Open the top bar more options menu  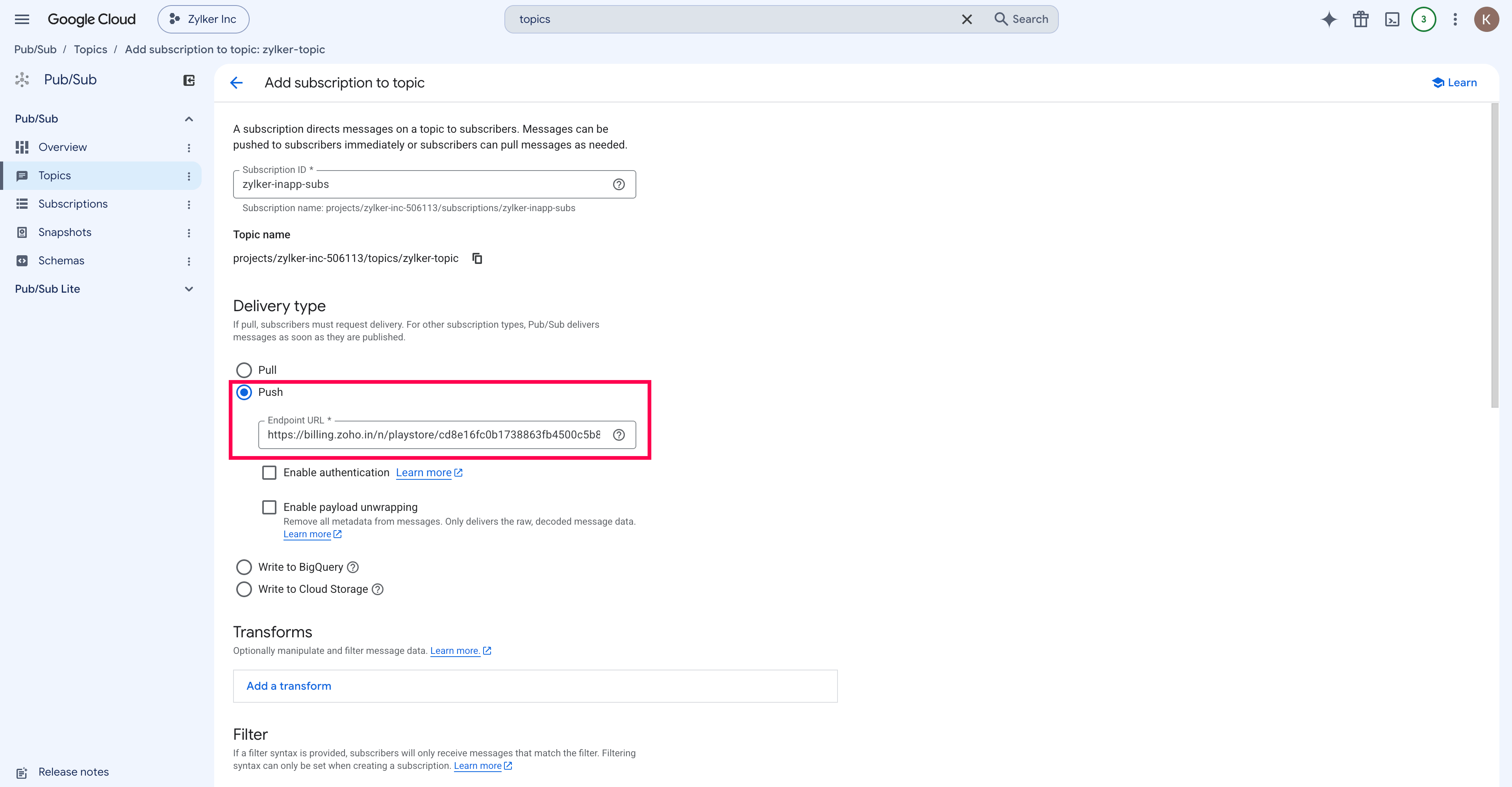(x=1455, y=19)
